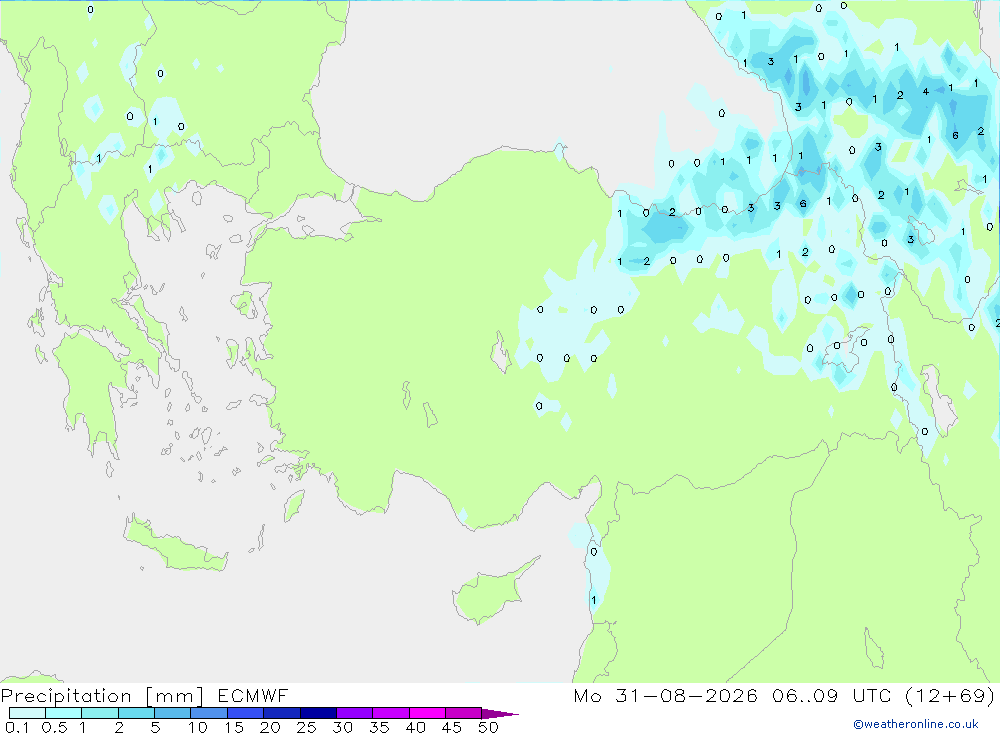The height and width of the screenshot is (733, 1000).
Task: Click the value 4 precipitation label
Action: (x=925, y=92)
